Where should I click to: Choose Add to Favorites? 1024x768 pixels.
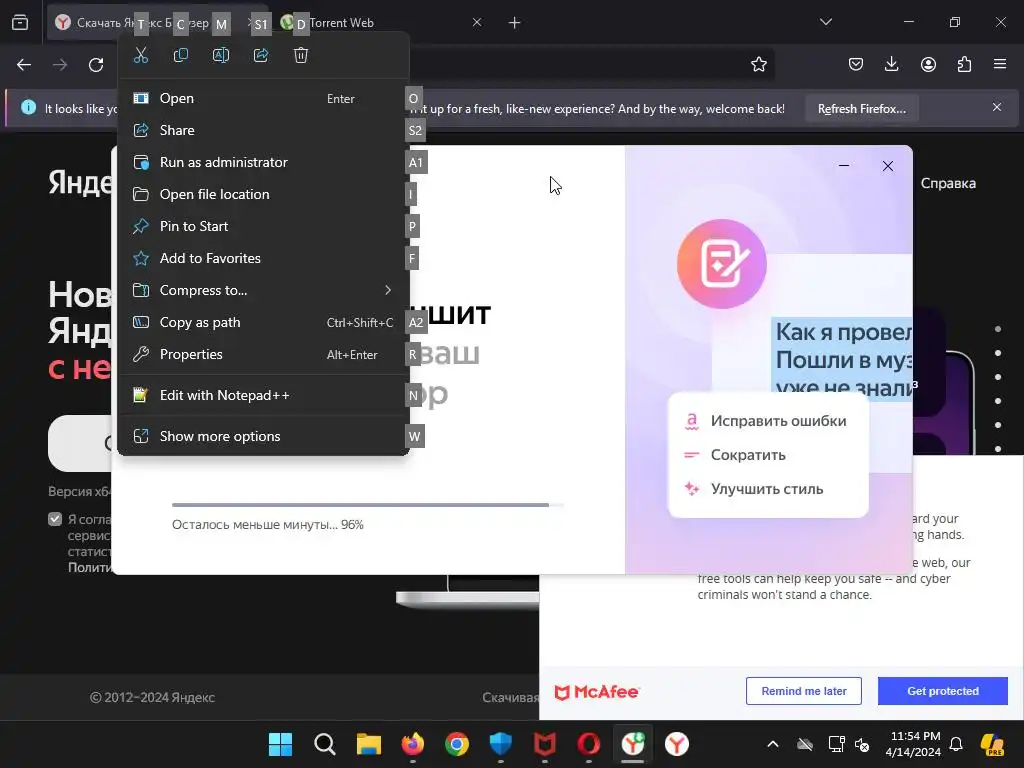tap(263, 259)
